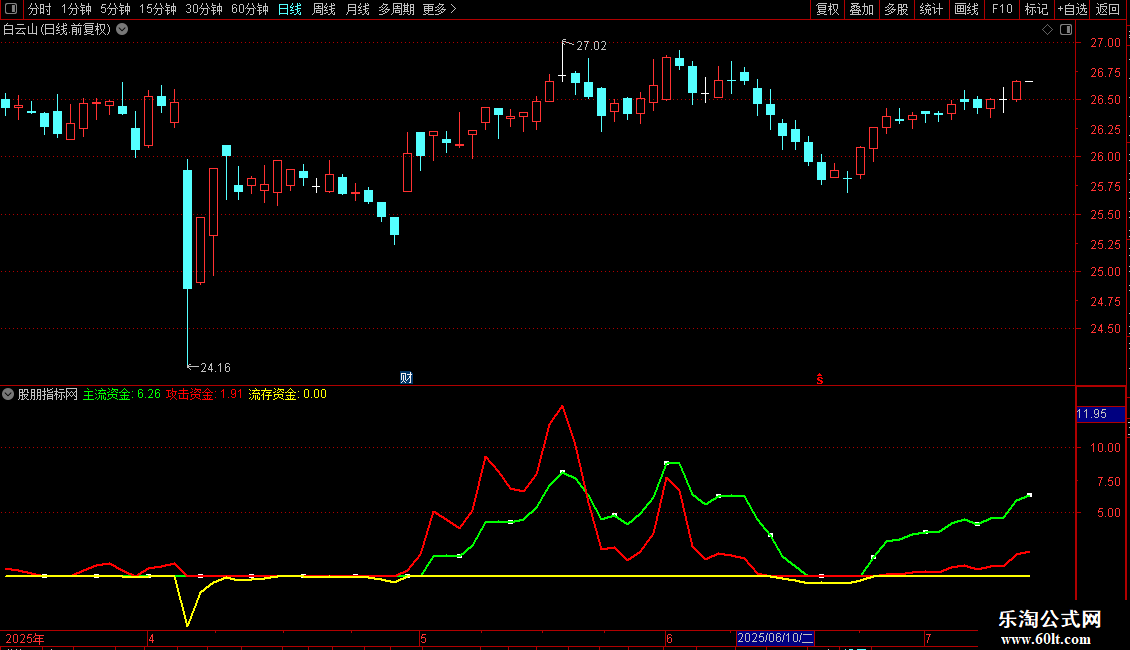
Task: Click the month 7 marker on date axis
Action: pos(928,638)
